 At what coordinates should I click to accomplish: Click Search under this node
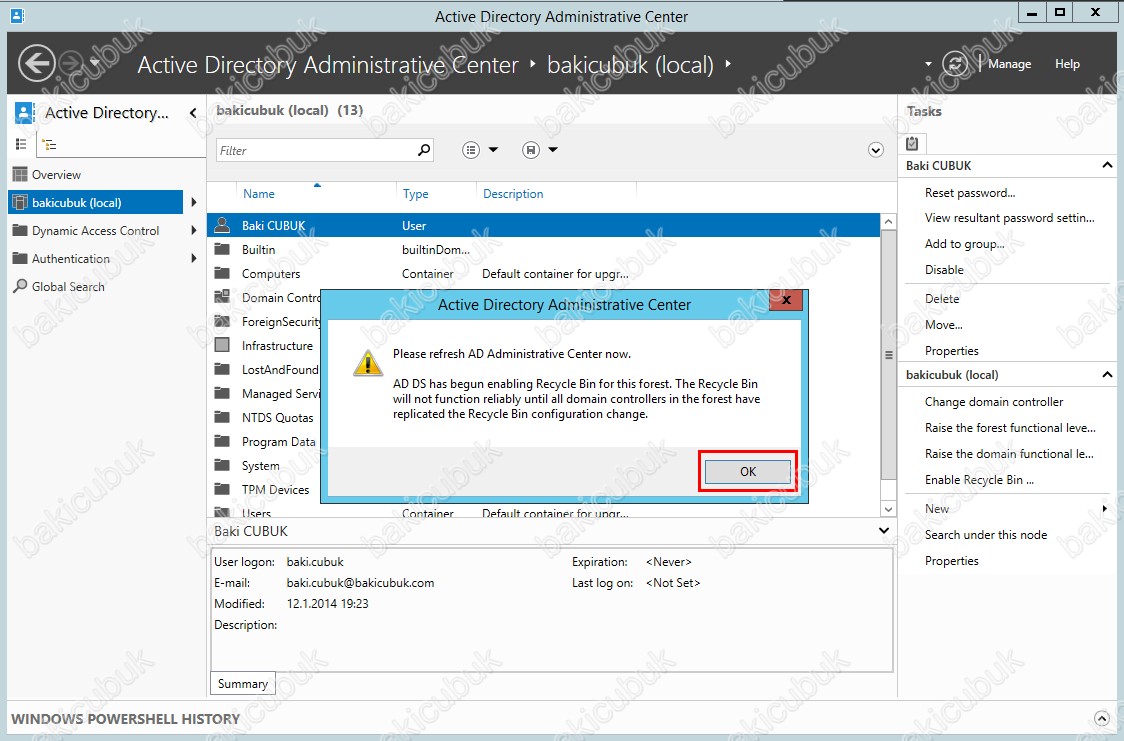[x=986, y=535]
